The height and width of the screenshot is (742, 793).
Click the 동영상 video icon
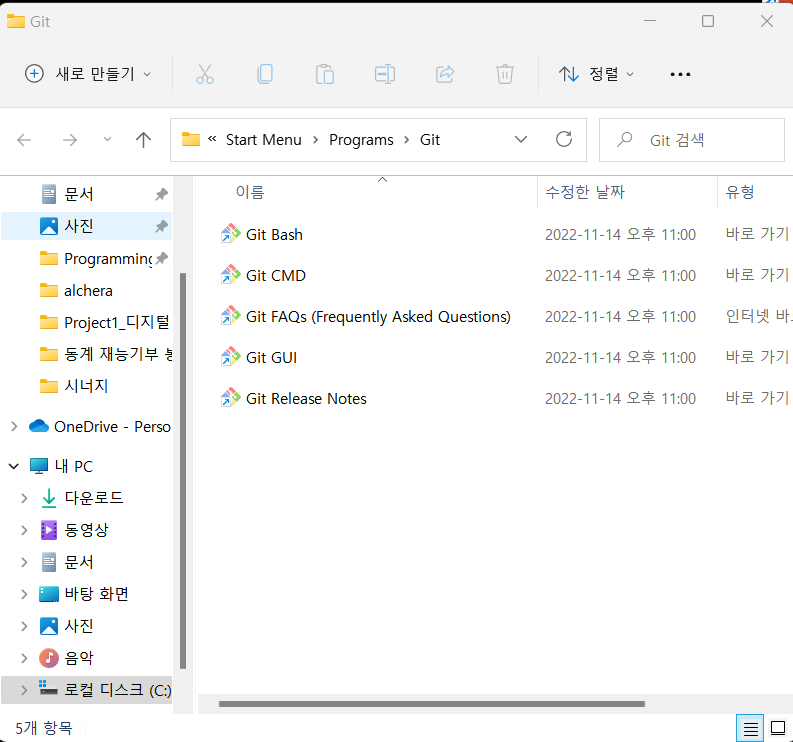pyautogui.click(x=49, y=530)
